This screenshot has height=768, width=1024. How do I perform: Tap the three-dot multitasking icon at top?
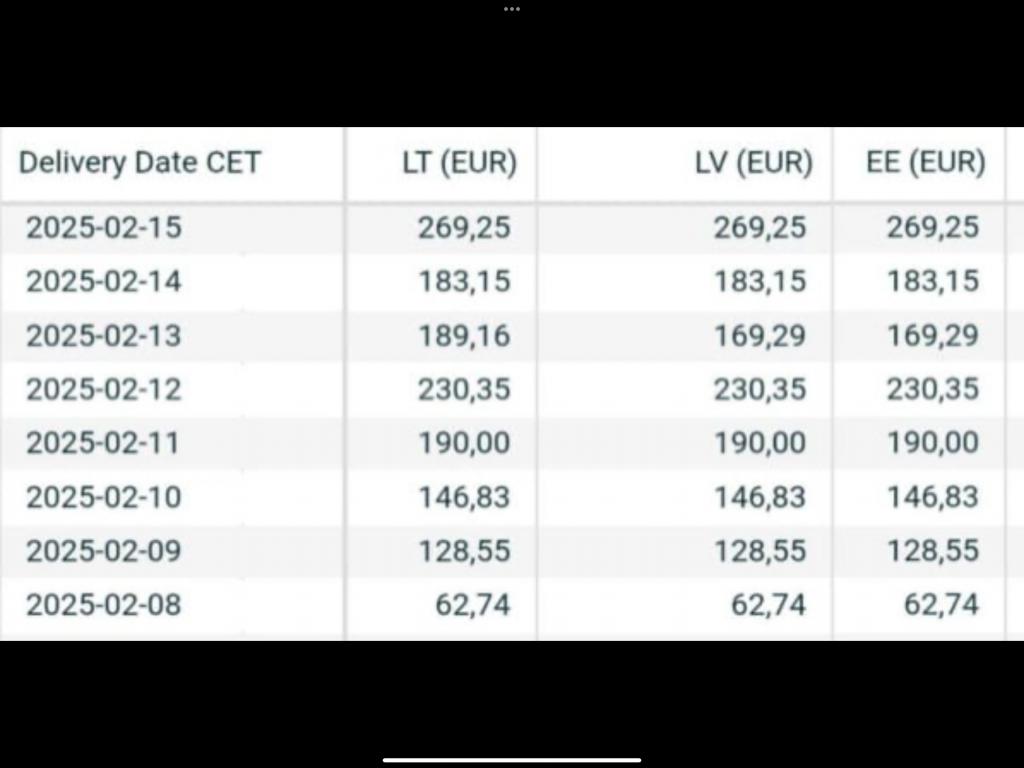click(512, 9)
